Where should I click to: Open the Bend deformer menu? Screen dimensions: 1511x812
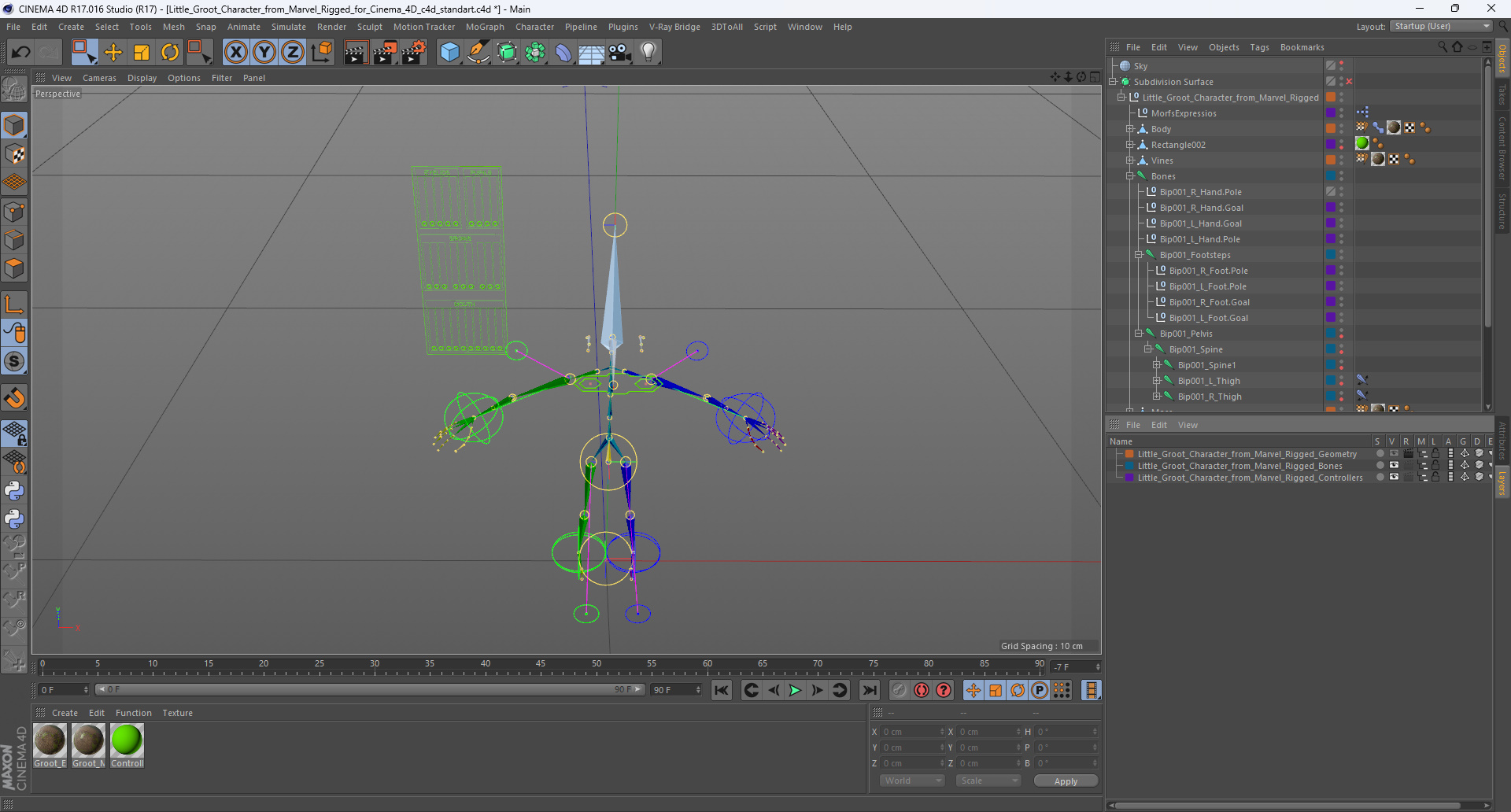[563, 52]
